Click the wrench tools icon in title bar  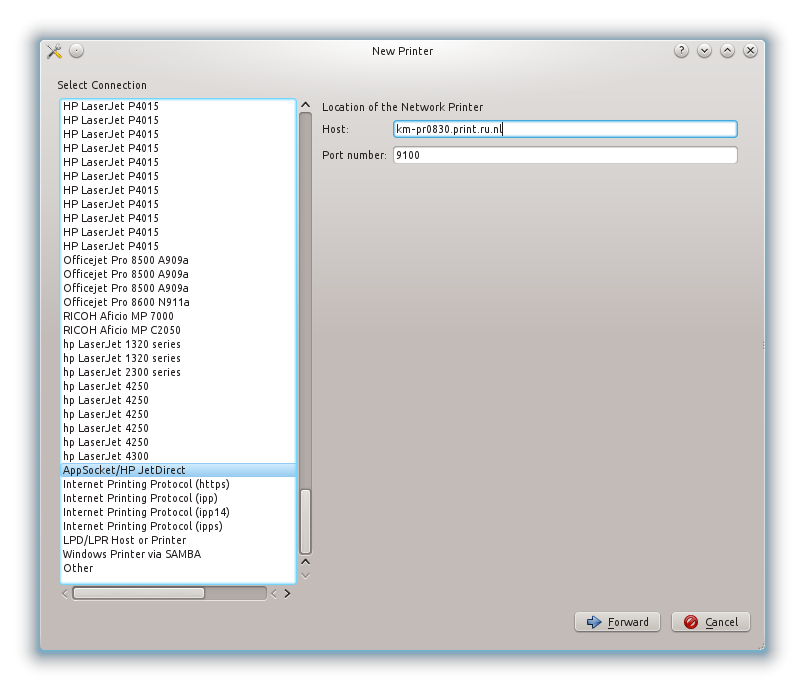[x=54, y=51]
